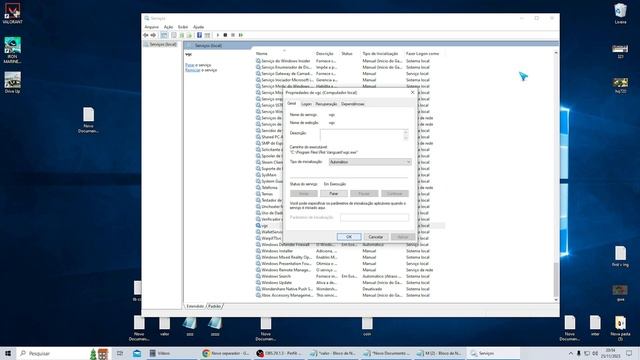Click Cancelar in the properties dialog
The image size is (640, 360).
[x=376, y=237]
